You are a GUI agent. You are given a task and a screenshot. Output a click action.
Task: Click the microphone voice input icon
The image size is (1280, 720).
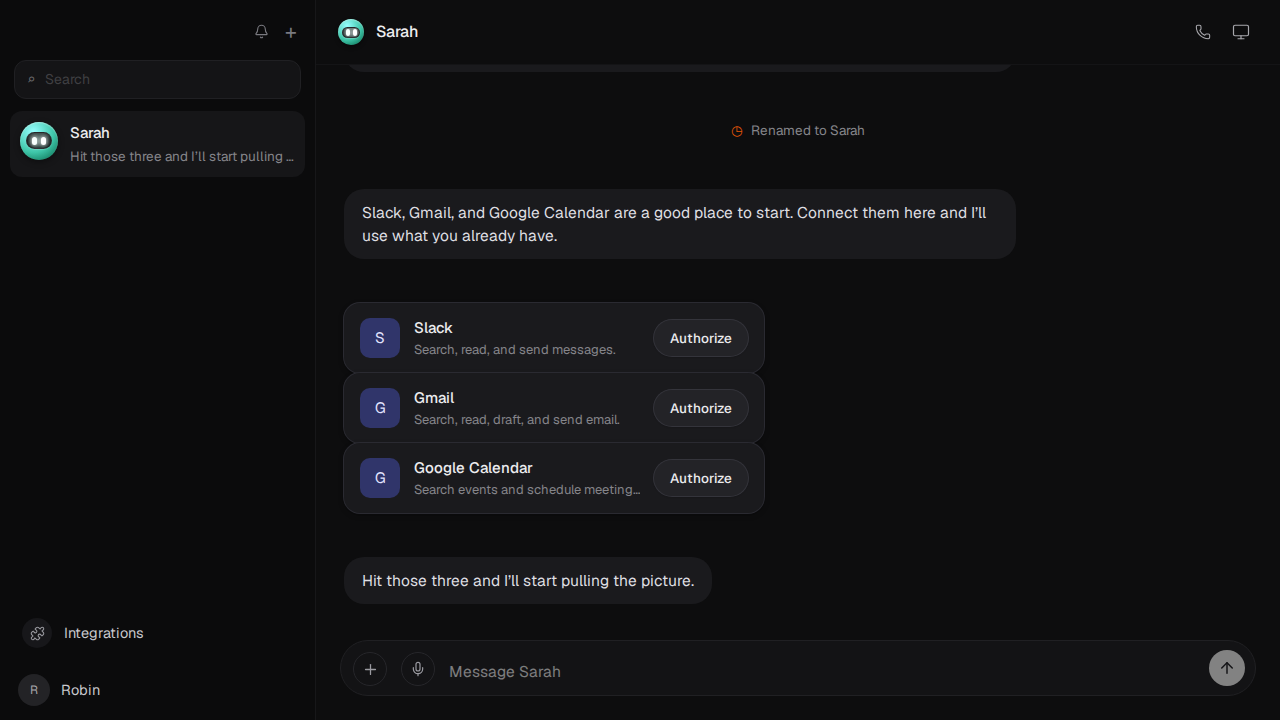(x=418, y=669)
